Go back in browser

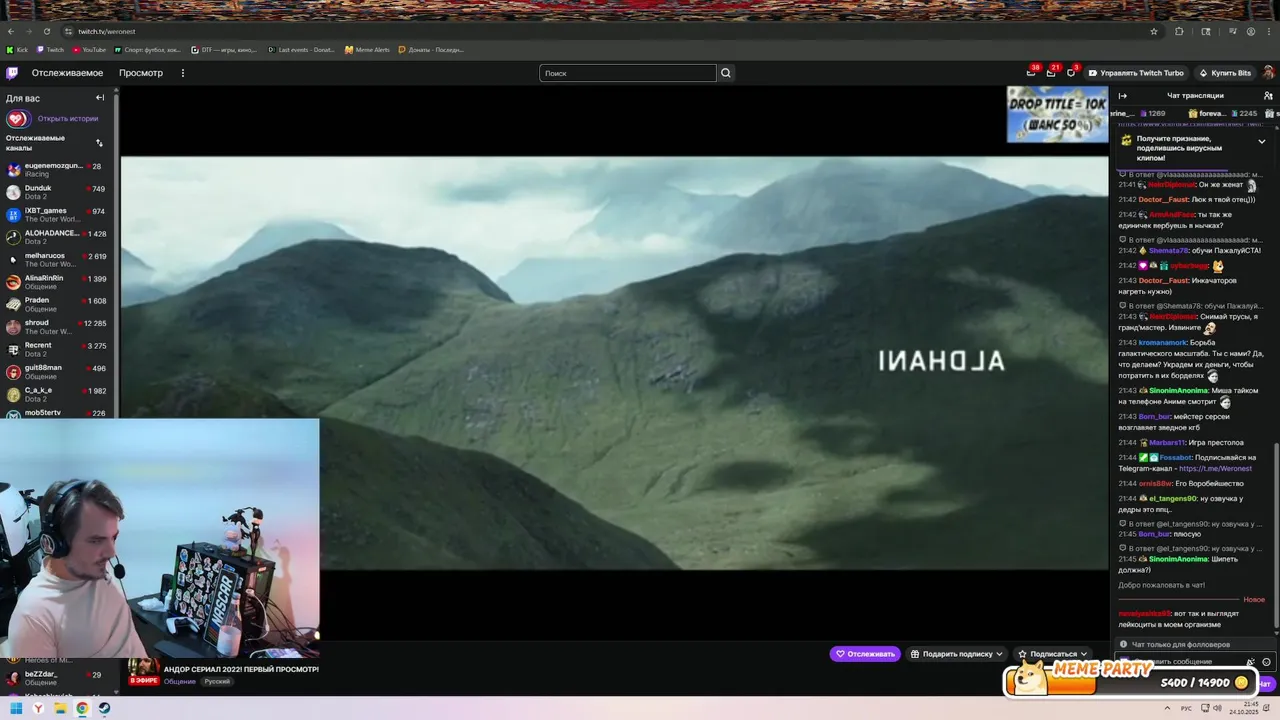point(11,31)
